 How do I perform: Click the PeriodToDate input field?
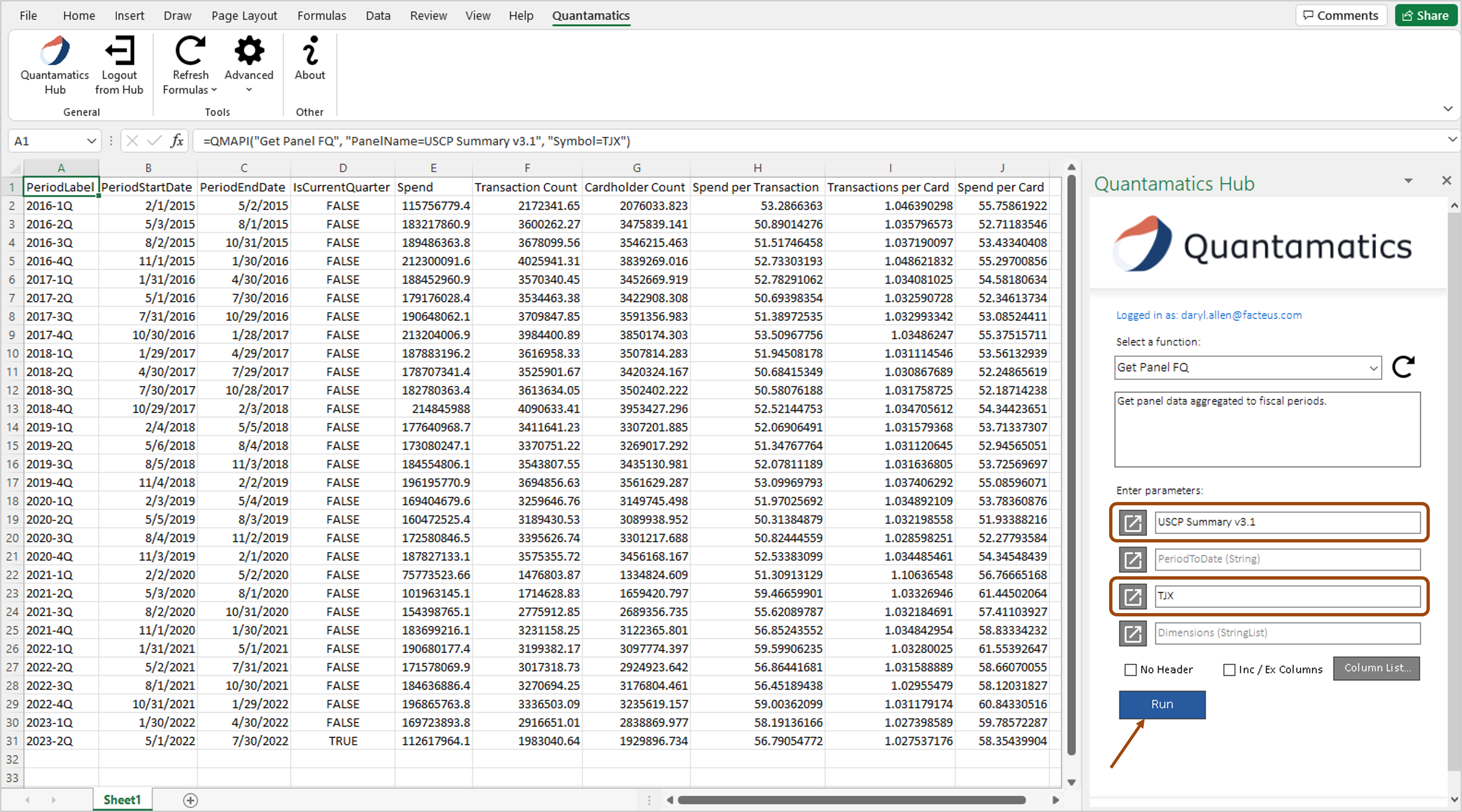pyautogui.click(x=1285, y=558)
